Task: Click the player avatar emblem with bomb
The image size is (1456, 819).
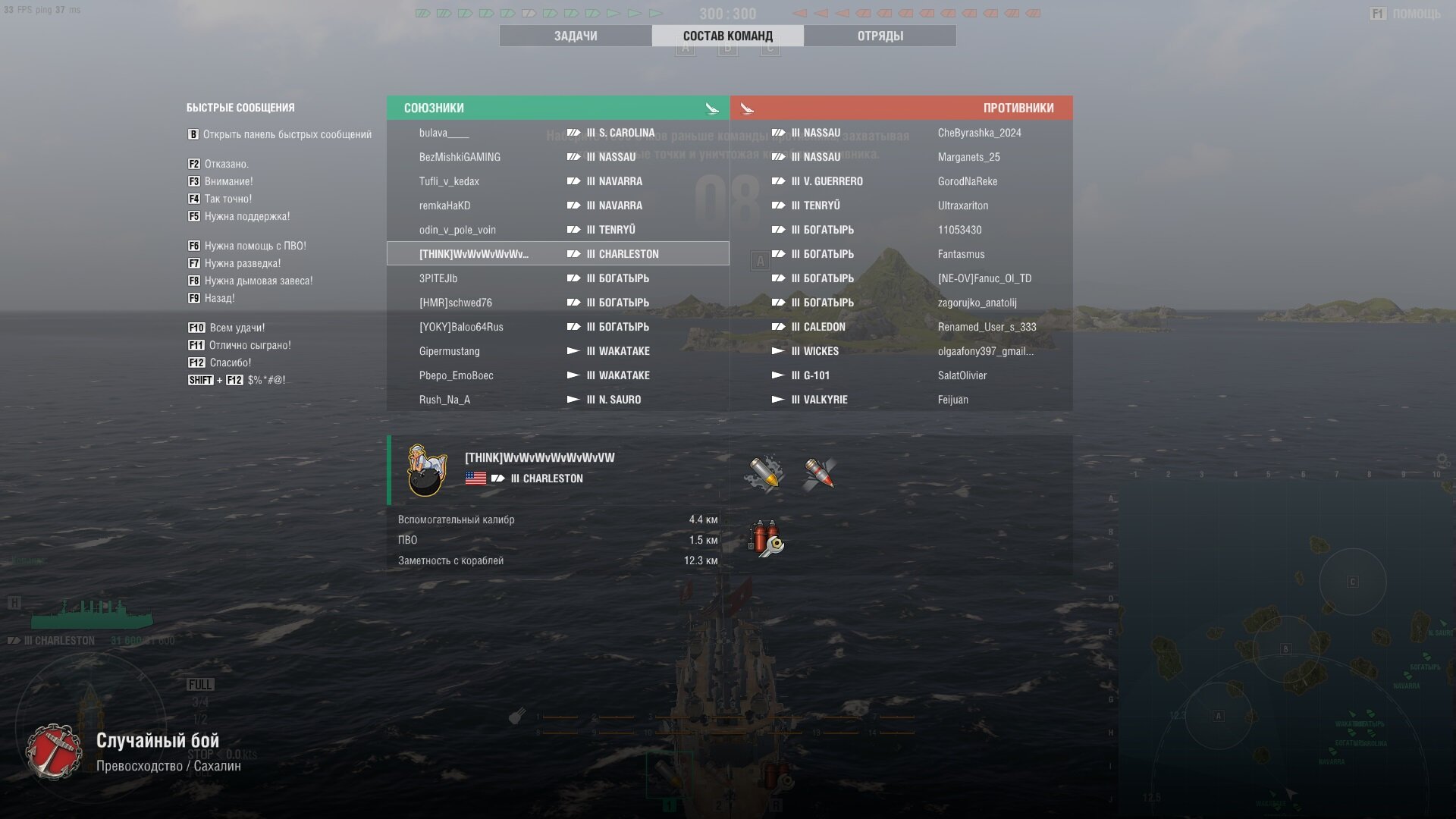Action: point(426,471)
